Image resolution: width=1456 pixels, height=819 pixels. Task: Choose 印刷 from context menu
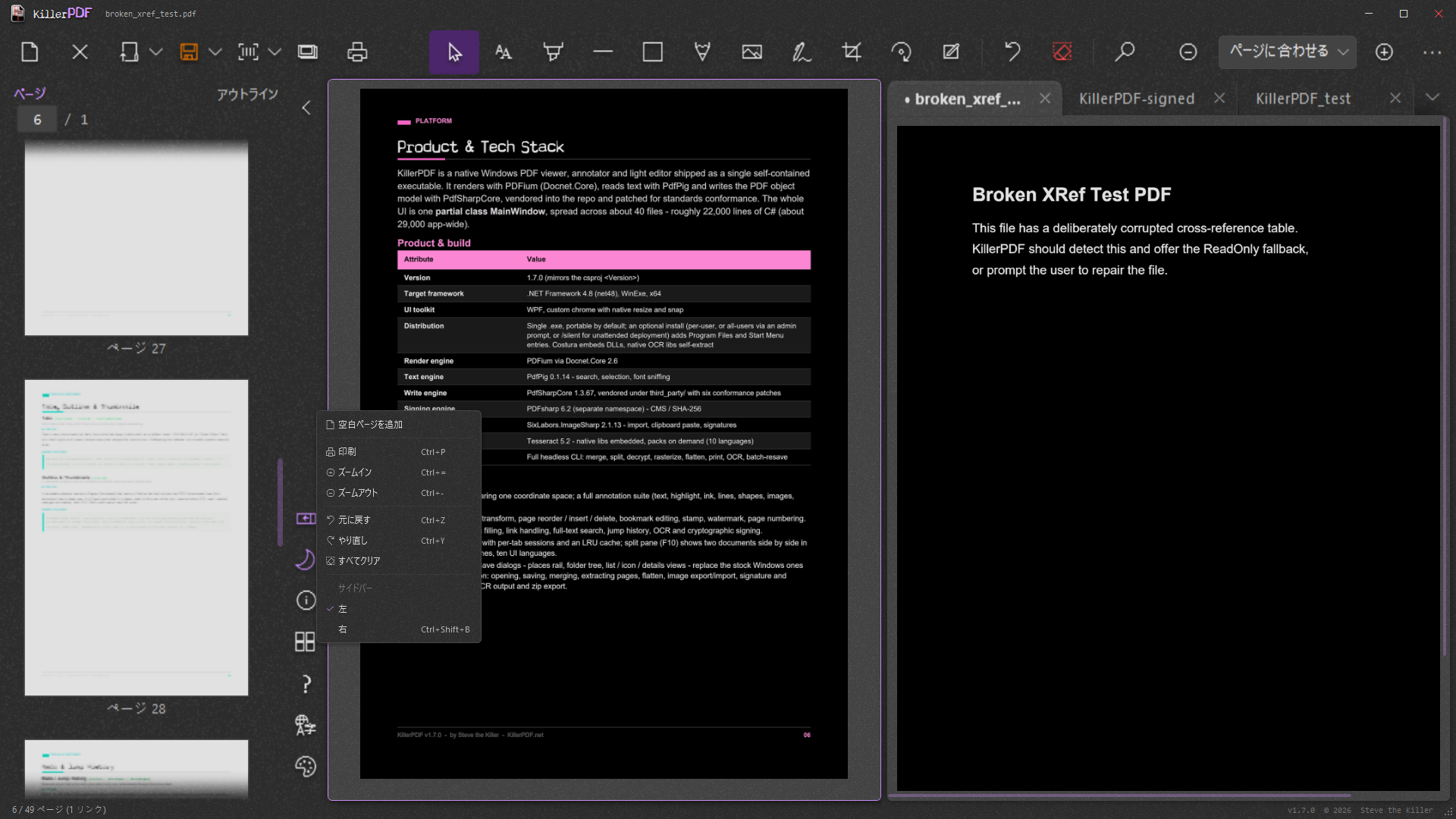pos(399,452)
